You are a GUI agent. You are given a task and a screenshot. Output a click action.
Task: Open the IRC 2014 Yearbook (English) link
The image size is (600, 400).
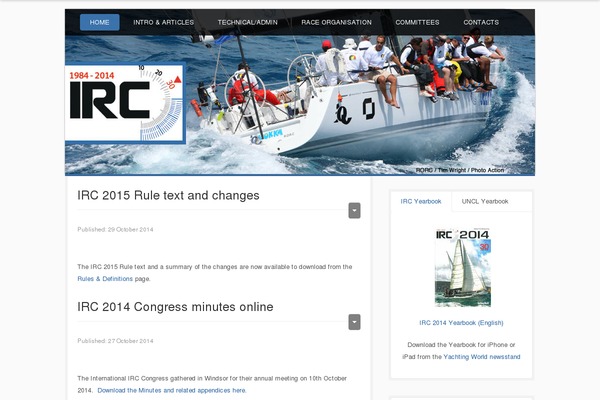tap(461, 323)
